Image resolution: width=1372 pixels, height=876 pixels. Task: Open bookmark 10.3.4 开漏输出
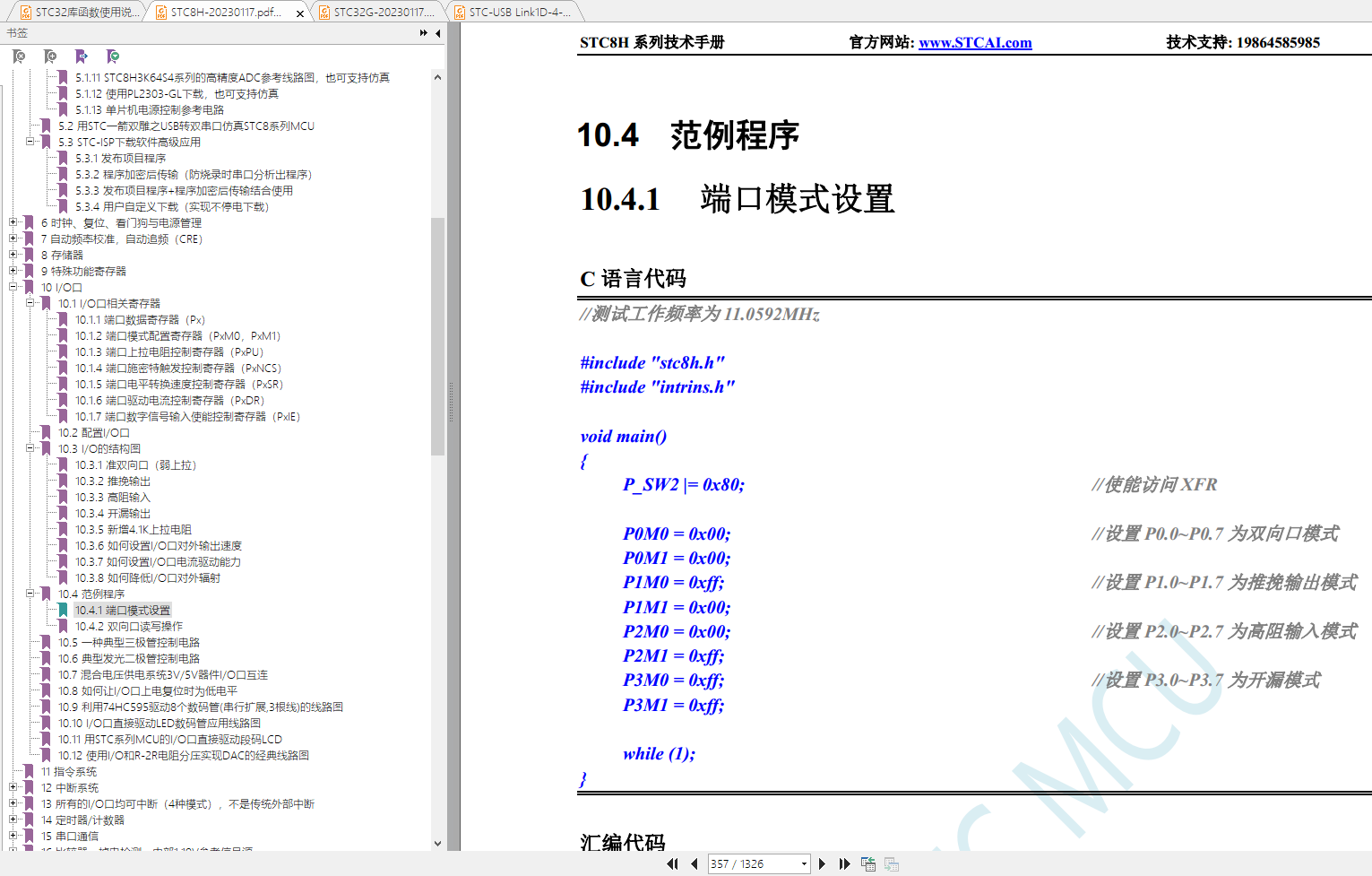point(113,513)
